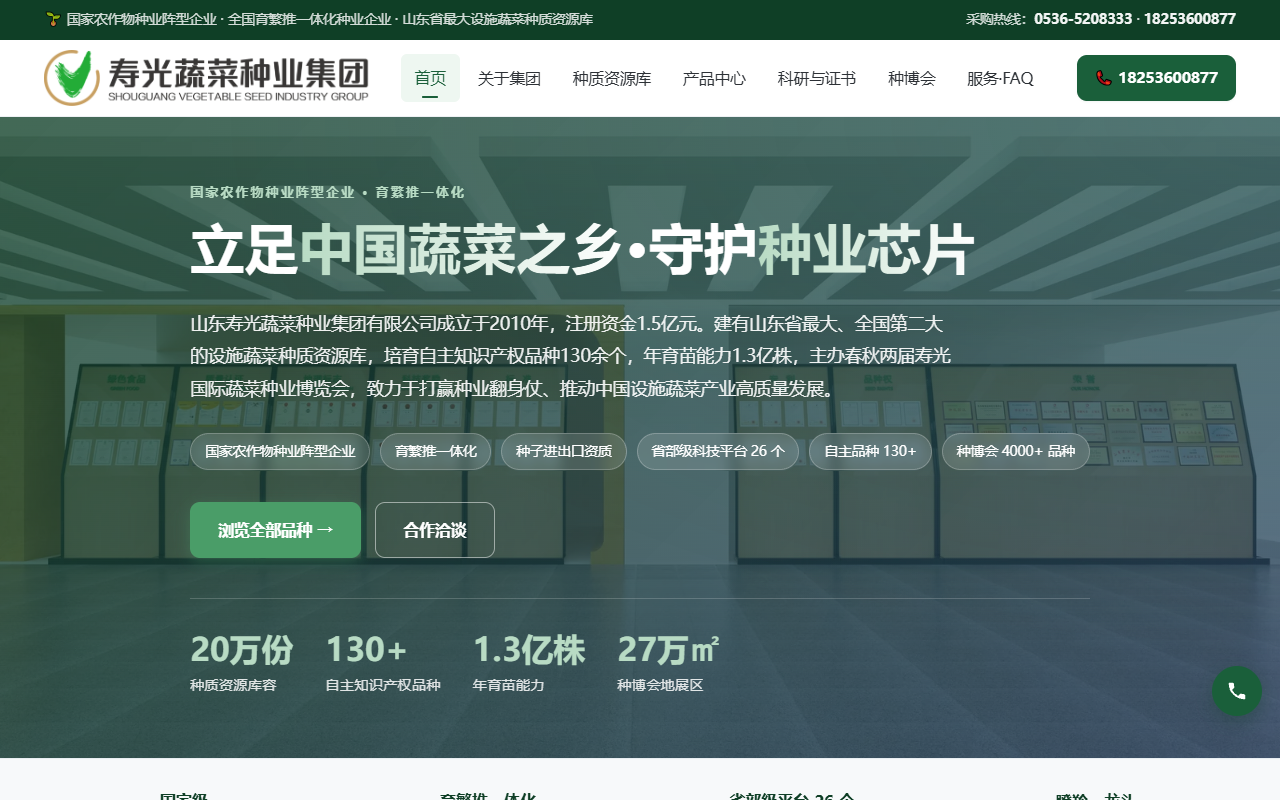The height and width of the screenshot is (800, 1280).
Task: Open the 科研与证书 menu item
Action: (x=817, y=78)
